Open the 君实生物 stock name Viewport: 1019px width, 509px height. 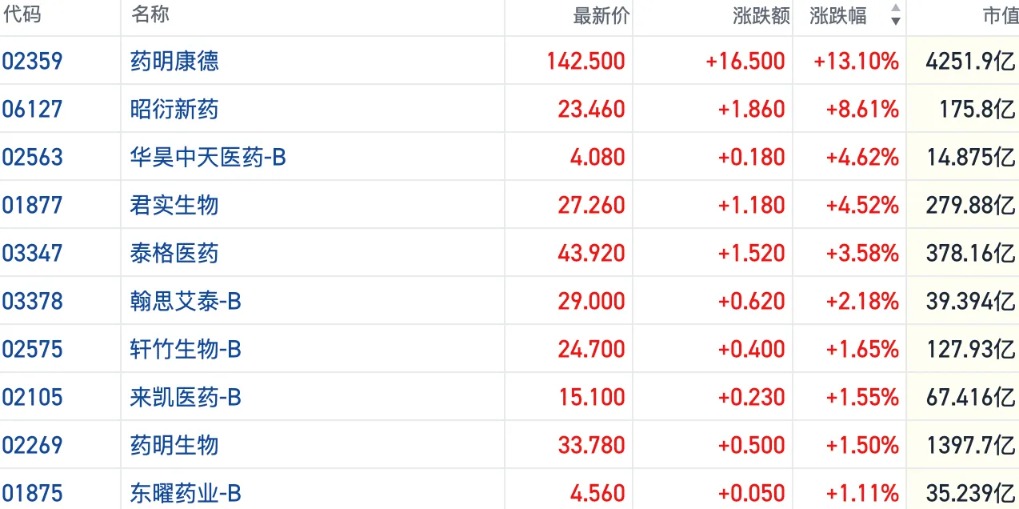click(175, 205)
